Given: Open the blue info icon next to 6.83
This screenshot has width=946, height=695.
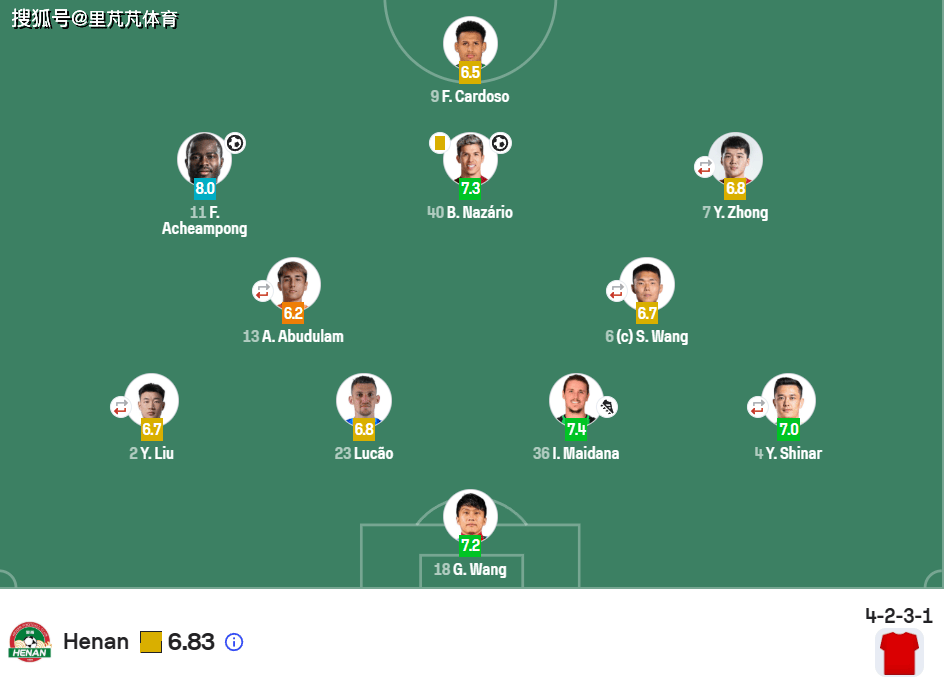Looking at the screenshot, I should point(234,642).
